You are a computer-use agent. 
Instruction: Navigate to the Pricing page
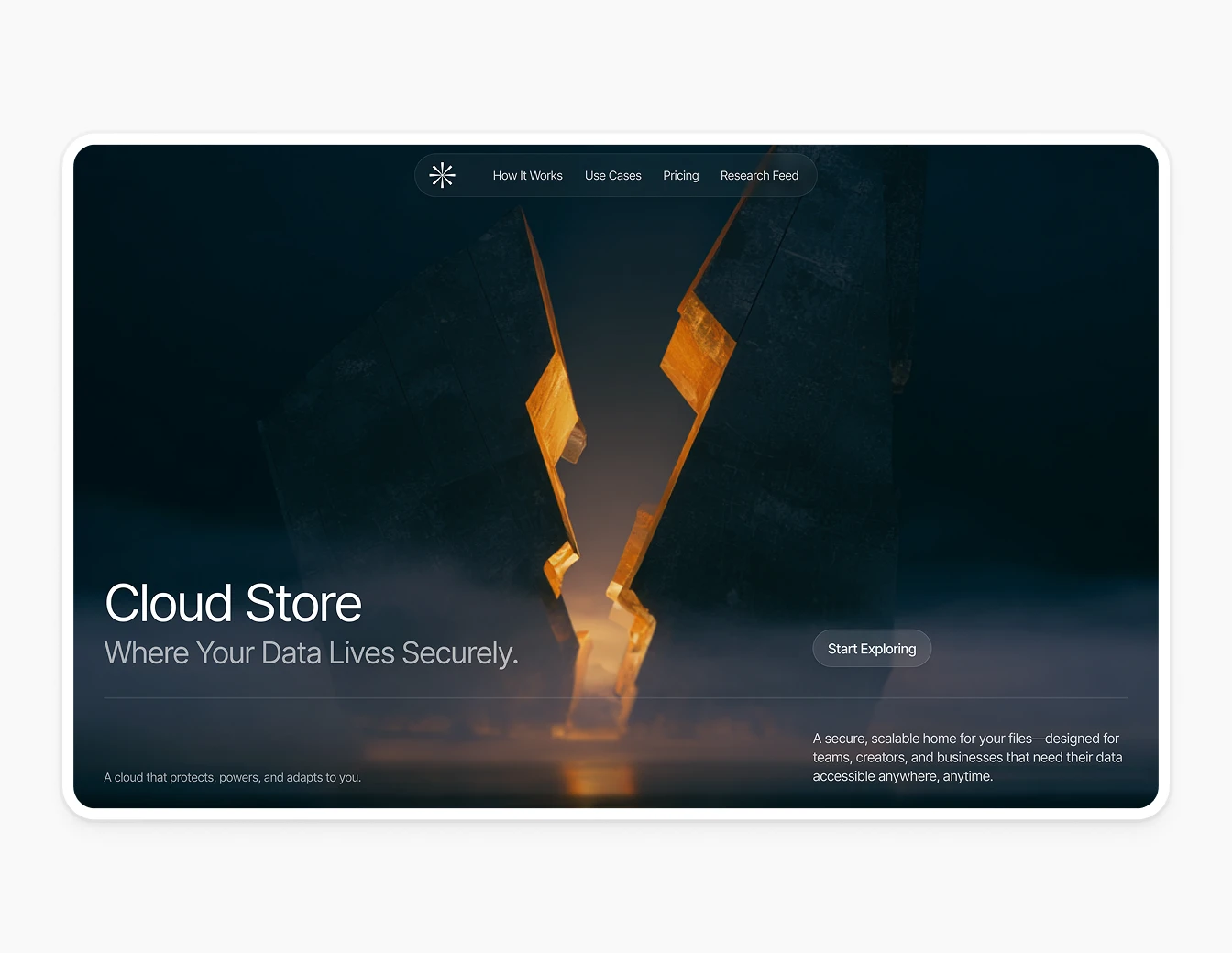[x=680, y=175]
